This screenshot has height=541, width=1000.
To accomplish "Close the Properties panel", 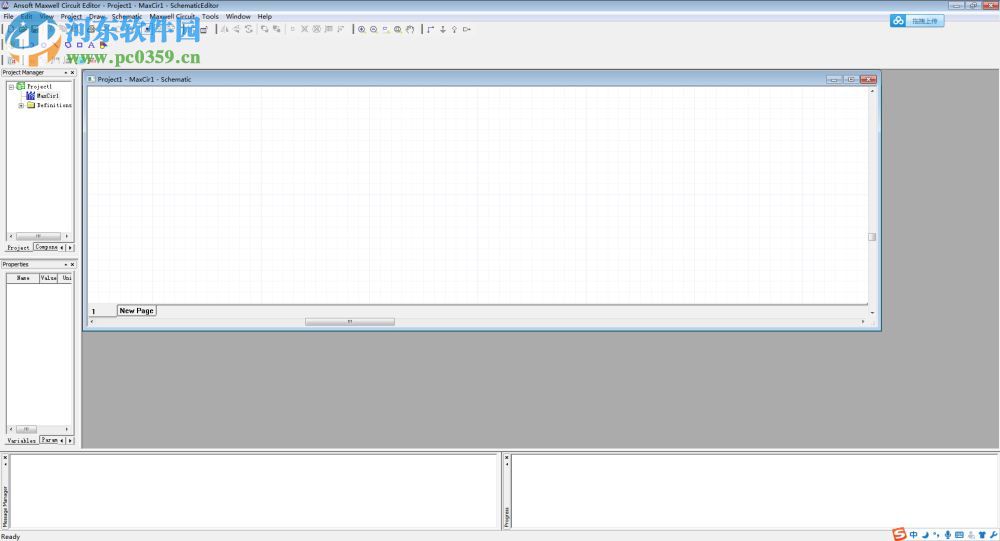I will (x=73, y=264).
